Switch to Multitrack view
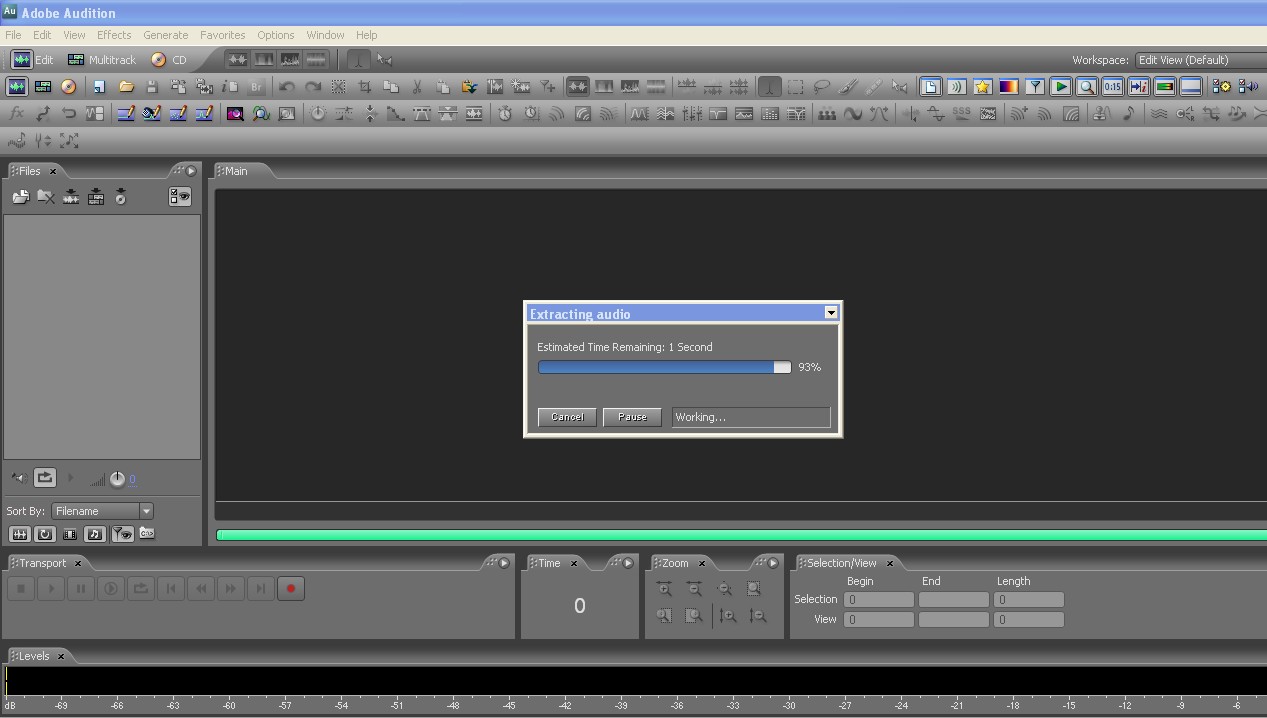Viewport: 1267px width, 718px height. tap(101, 60)
